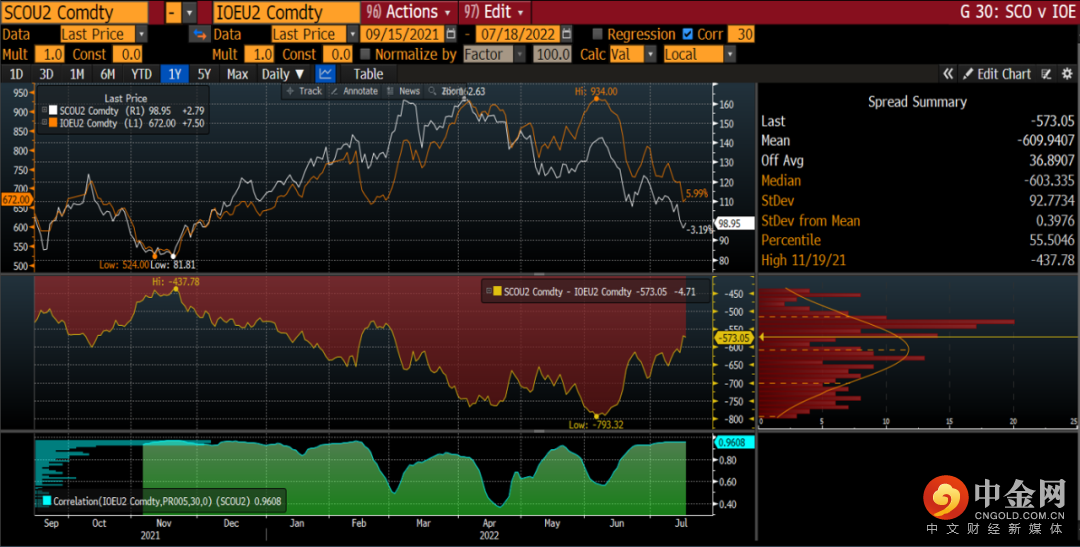
Task: Click the orange IOEU2 legend color swatch
Action: [x=53, y=122]
